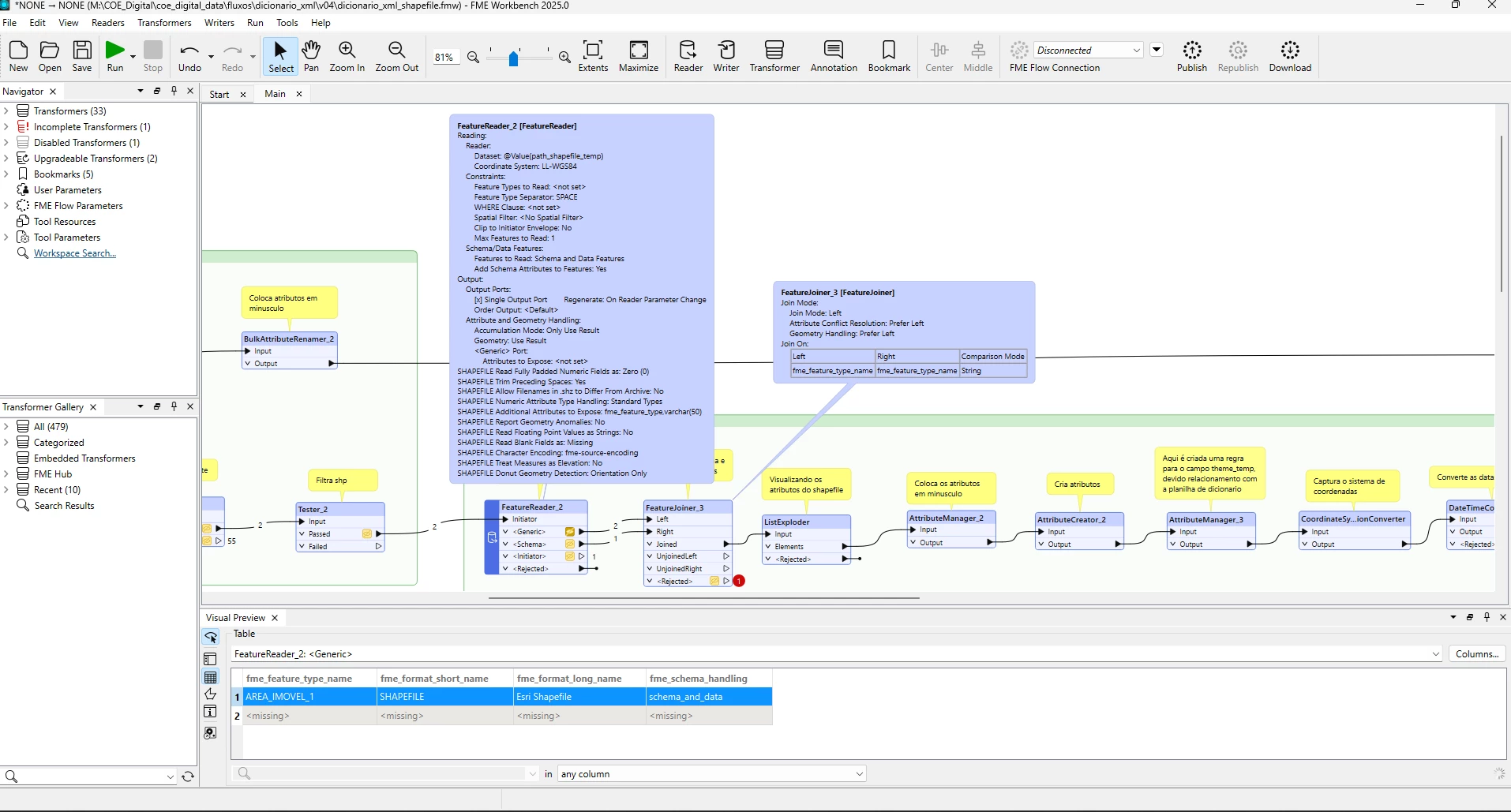This screenshot has height=812, width=1511.
Task: Expand the All (479) gallery node
Action: [x=6, y=427]
